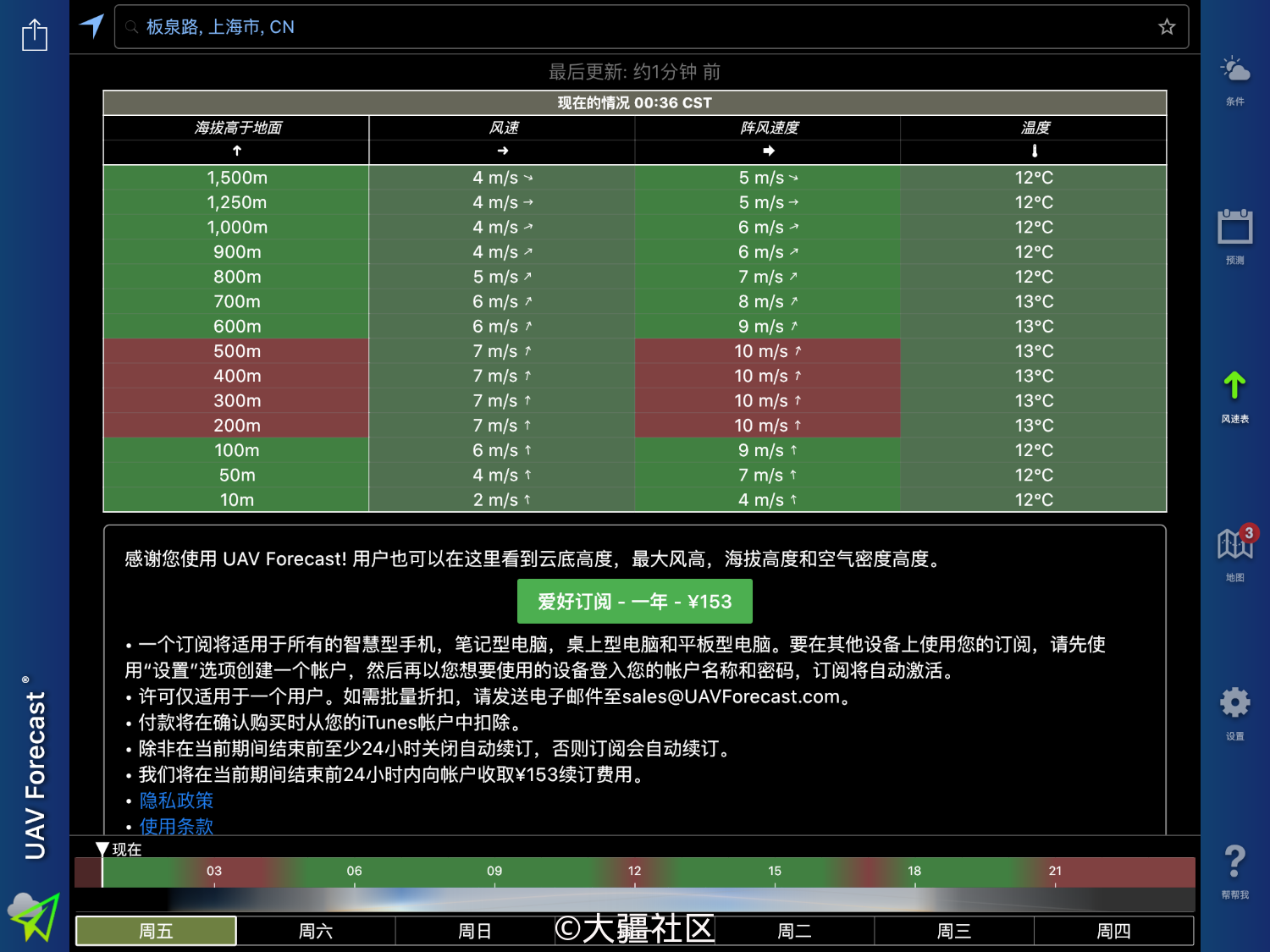This screenshot has height=952, width=1270.
Task: Open the 隐私政策 privacy policy link
Action: (176, 801)
